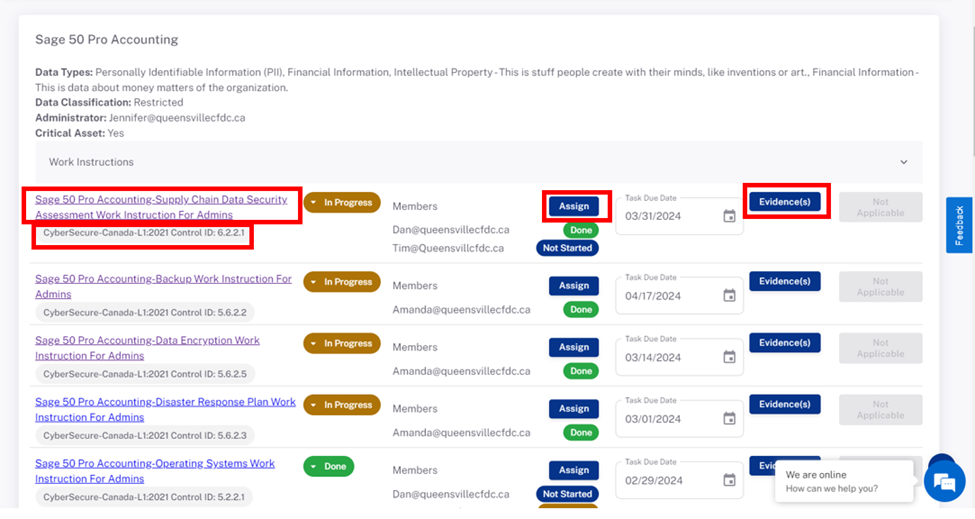Open calendar icon for 03/31/2024 due date
The width and height of the screenshot is (975, 519).
tap(729, 216)
